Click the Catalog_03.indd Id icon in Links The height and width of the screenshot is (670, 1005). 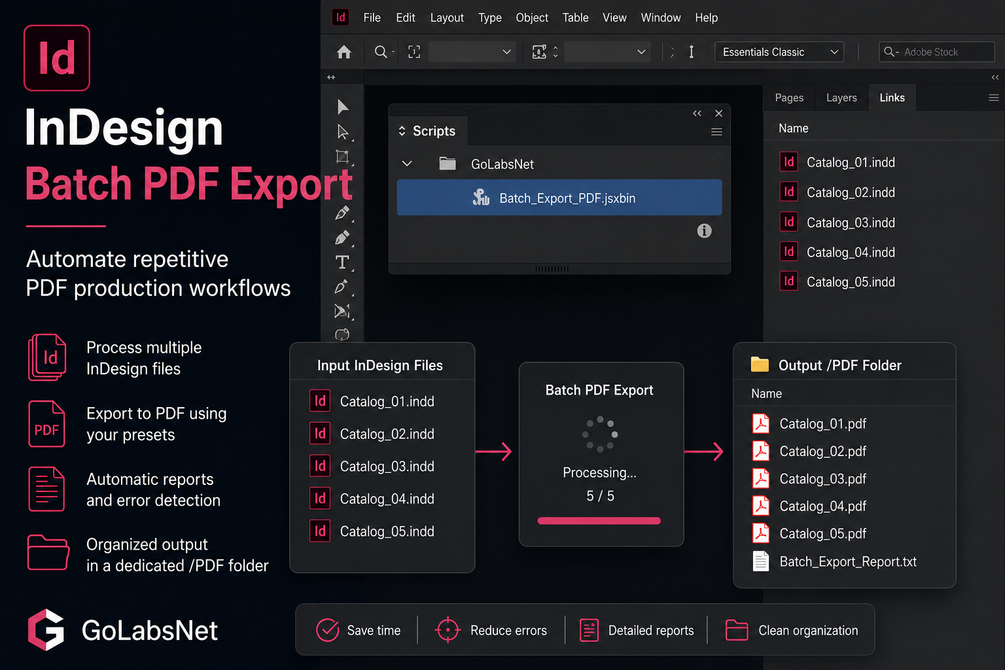(x=788, y=222)
